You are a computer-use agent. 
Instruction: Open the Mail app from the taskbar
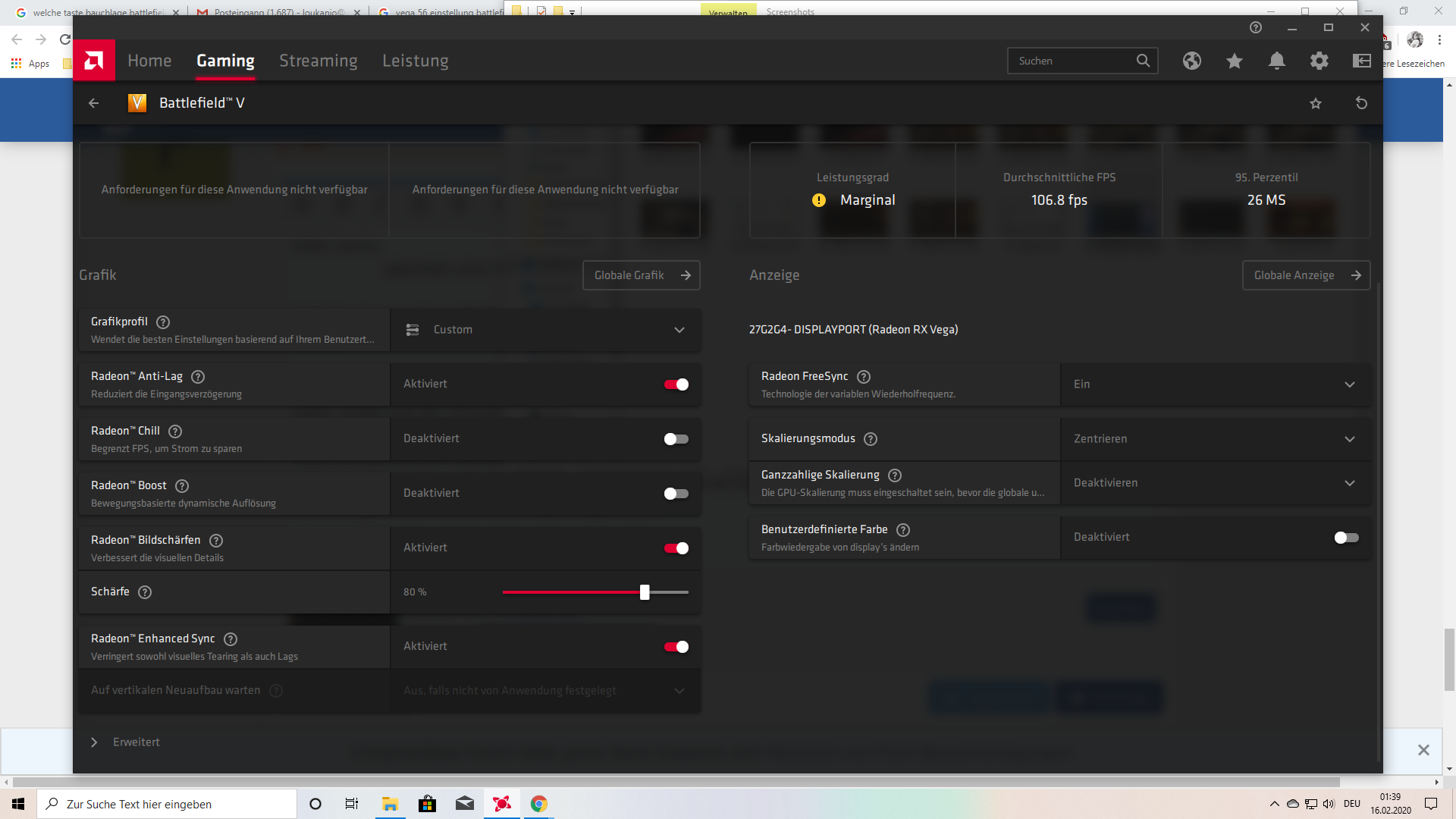click(x=465, y=804)
